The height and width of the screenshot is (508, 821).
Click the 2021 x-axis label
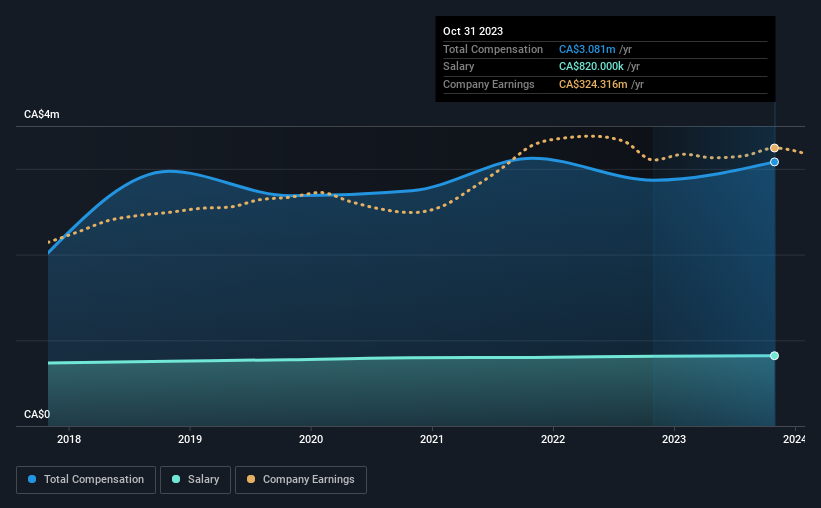pos(431,439)
